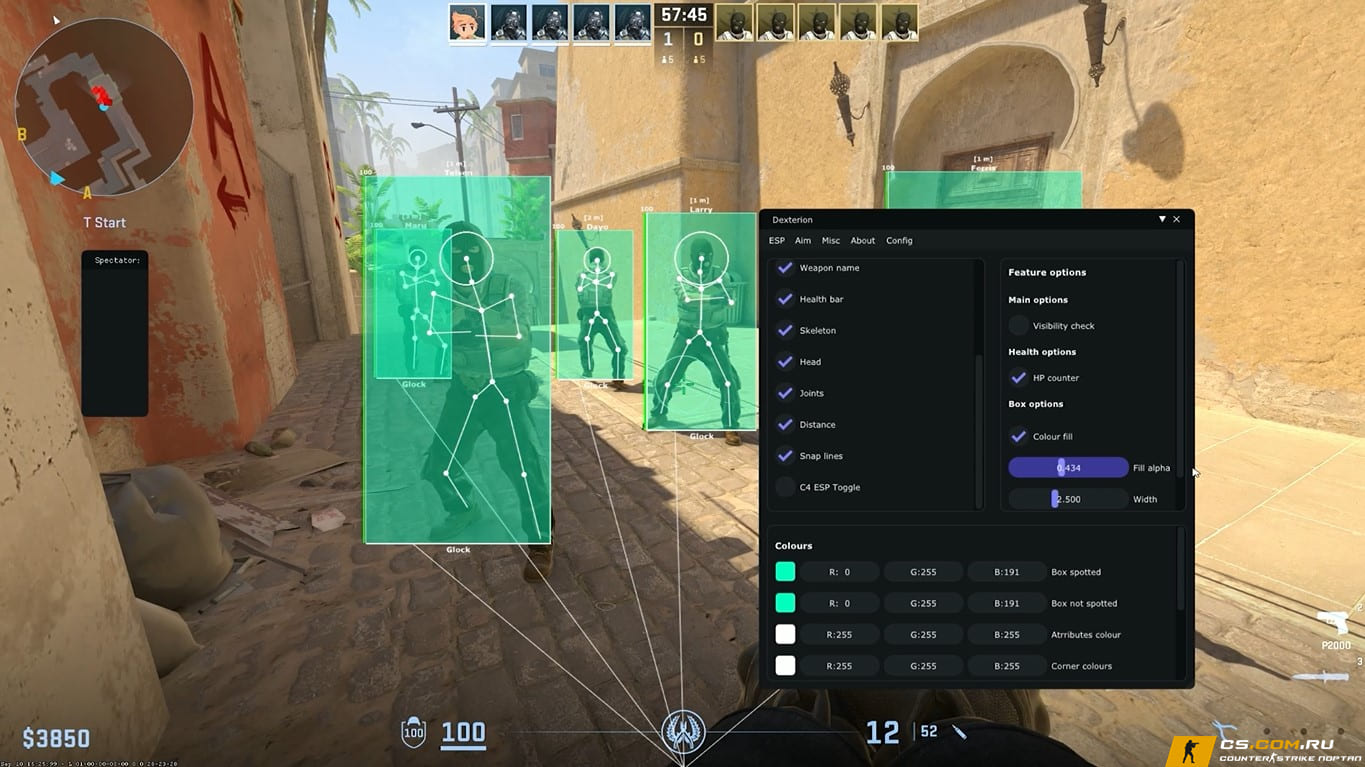This screenshot has width=1365, height=767.
Task: Click the Feature options heading
Action: pos(1047,272)
